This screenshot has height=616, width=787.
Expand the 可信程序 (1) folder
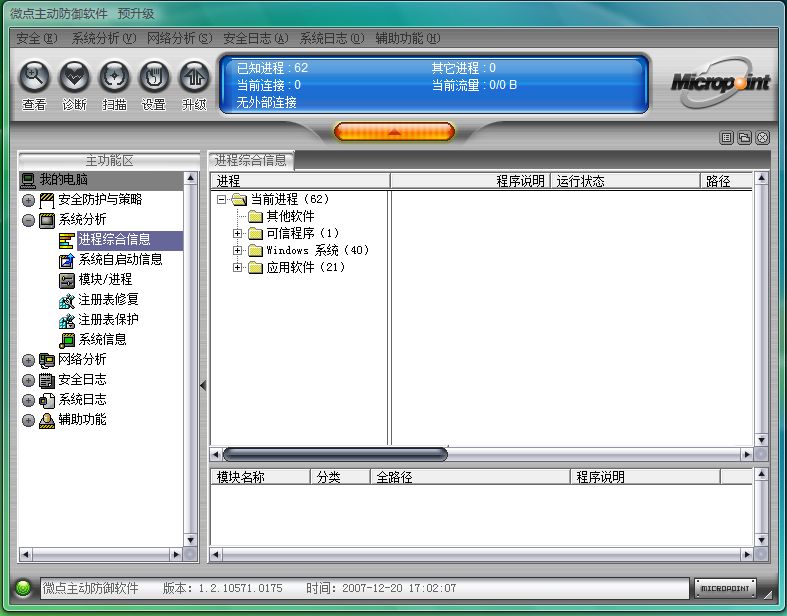tap(237, 233)
